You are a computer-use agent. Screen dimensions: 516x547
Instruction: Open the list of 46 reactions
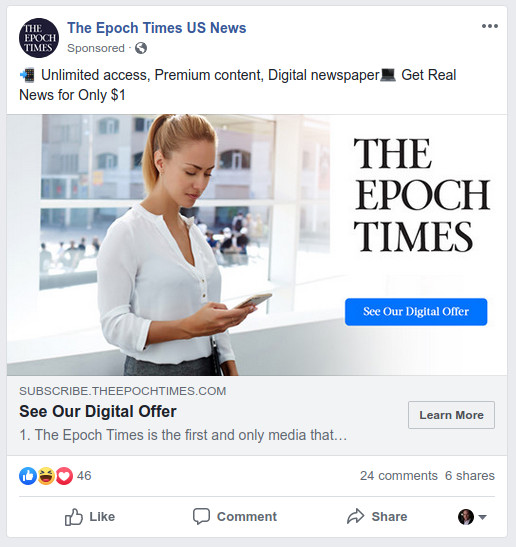click(x=84, y=476)
